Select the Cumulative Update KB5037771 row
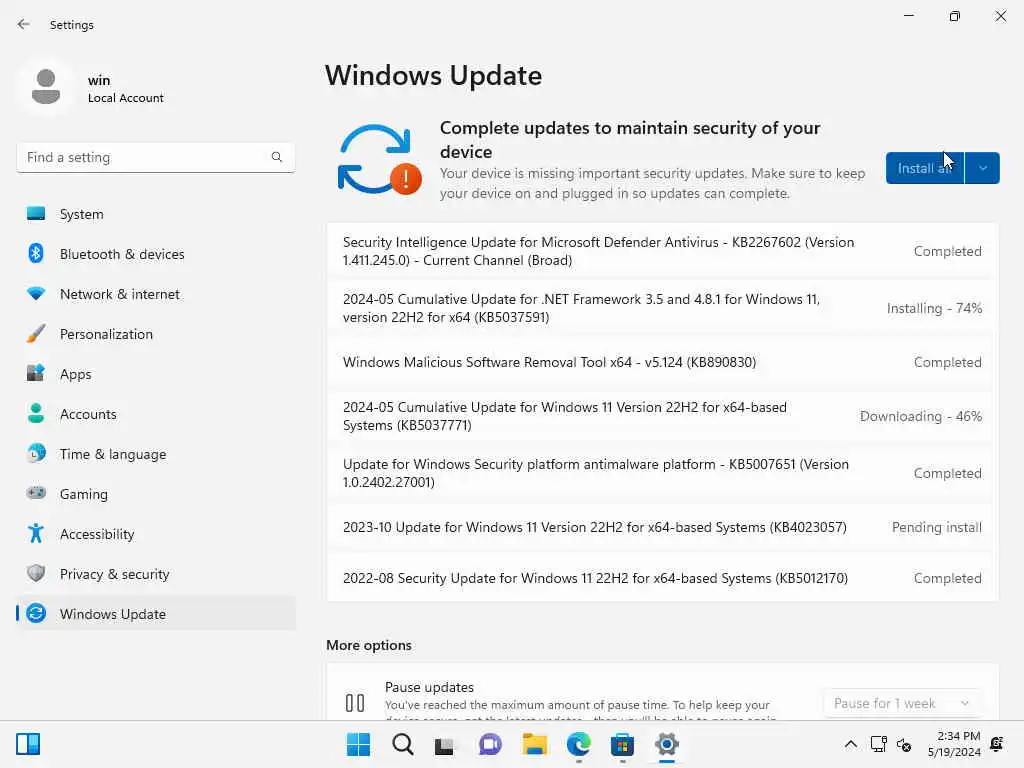 click(662, 416)
